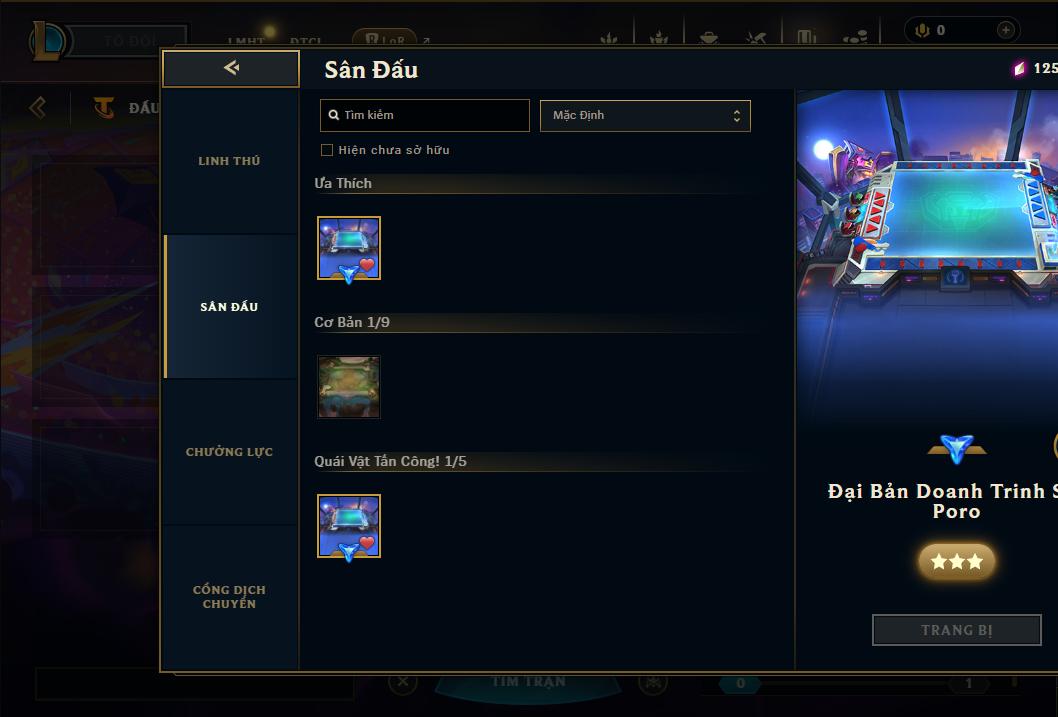Viewport: 1058px width, 717px height.
Task: Click the search magnifier icon
Action: pos(333,115)
